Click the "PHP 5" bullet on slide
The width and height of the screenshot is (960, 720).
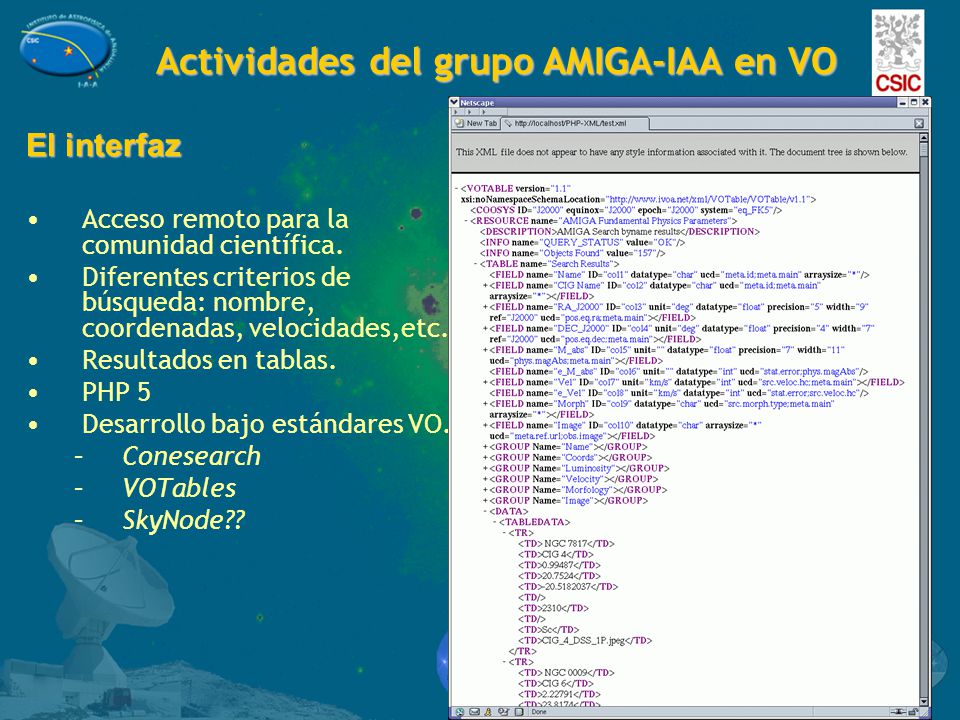[x=116, y=392]
